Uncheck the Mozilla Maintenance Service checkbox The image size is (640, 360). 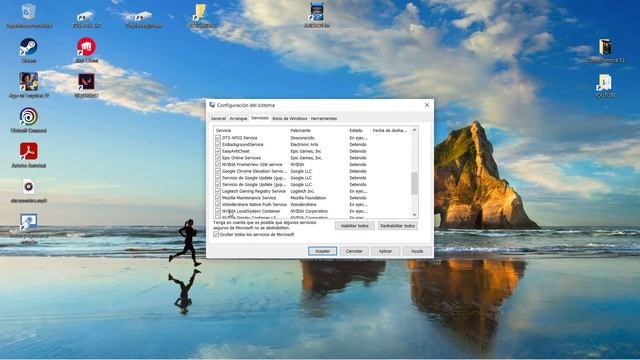[218, 198]
